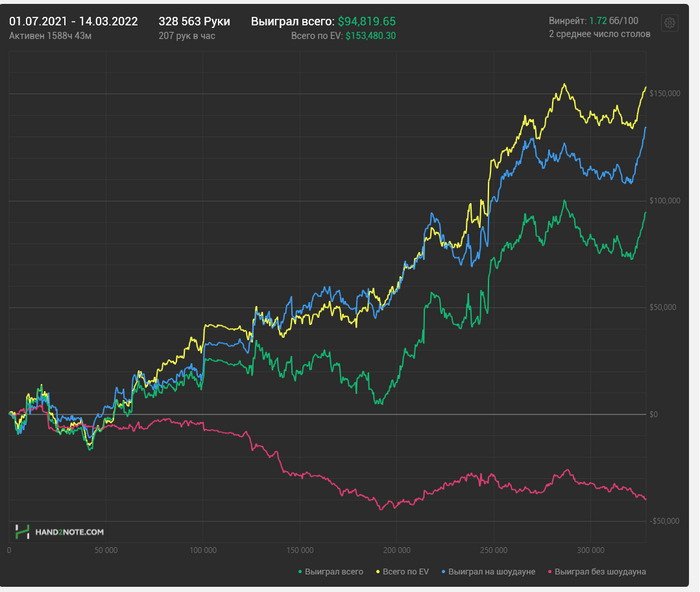Click the $150,000 y-axis label
The height and width of the screenshot is (592, 700).
[665, 93]
